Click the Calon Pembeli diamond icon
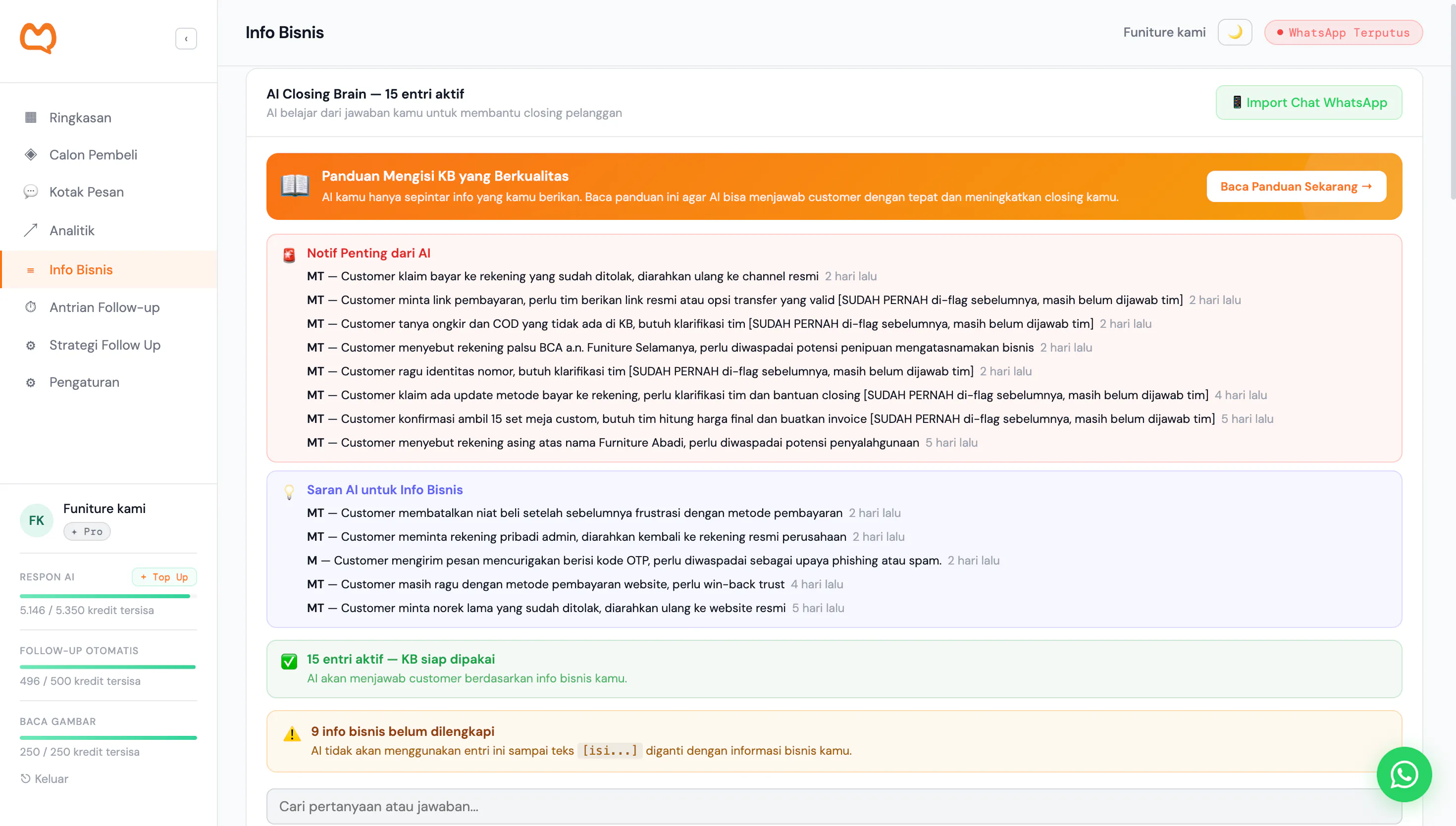1456x826 pixels. [x=31, y=155]
